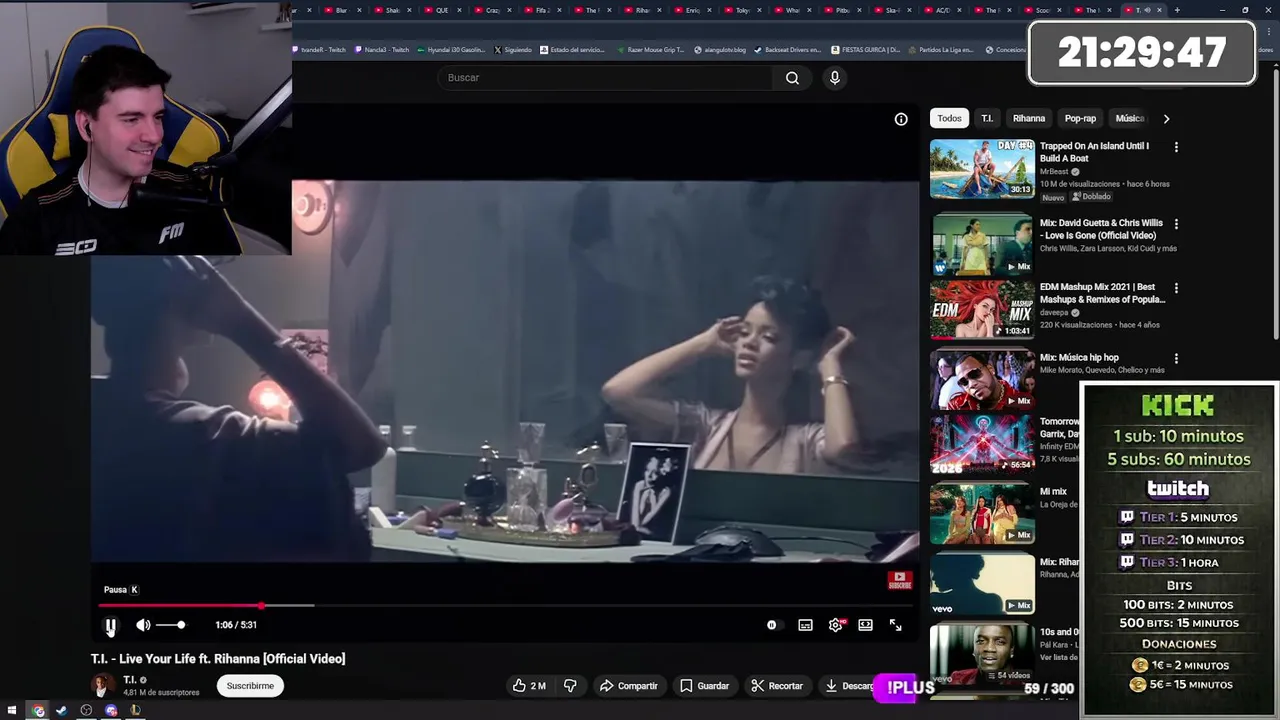Open the video info card icon
The image size is (1280, 720).
click(901, 119)
